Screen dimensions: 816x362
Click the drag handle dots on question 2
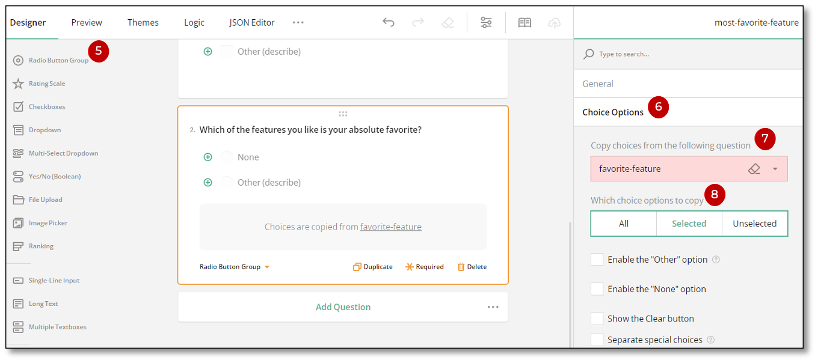343,113
